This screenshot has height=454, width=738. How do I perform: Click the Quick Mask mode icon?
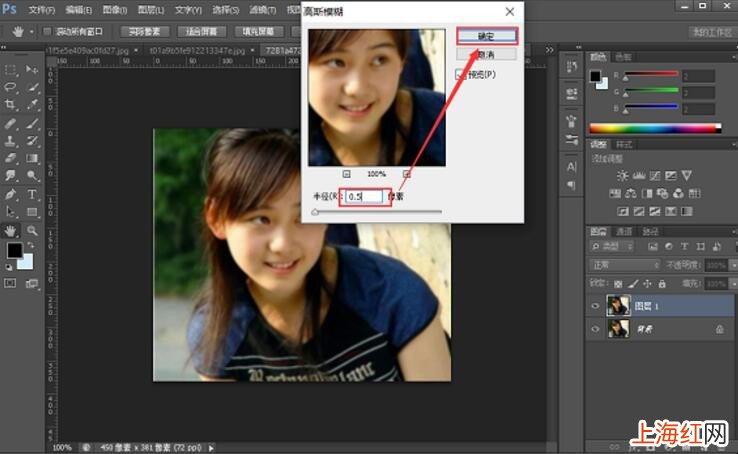pyautogui.click(x=10, y=283)
